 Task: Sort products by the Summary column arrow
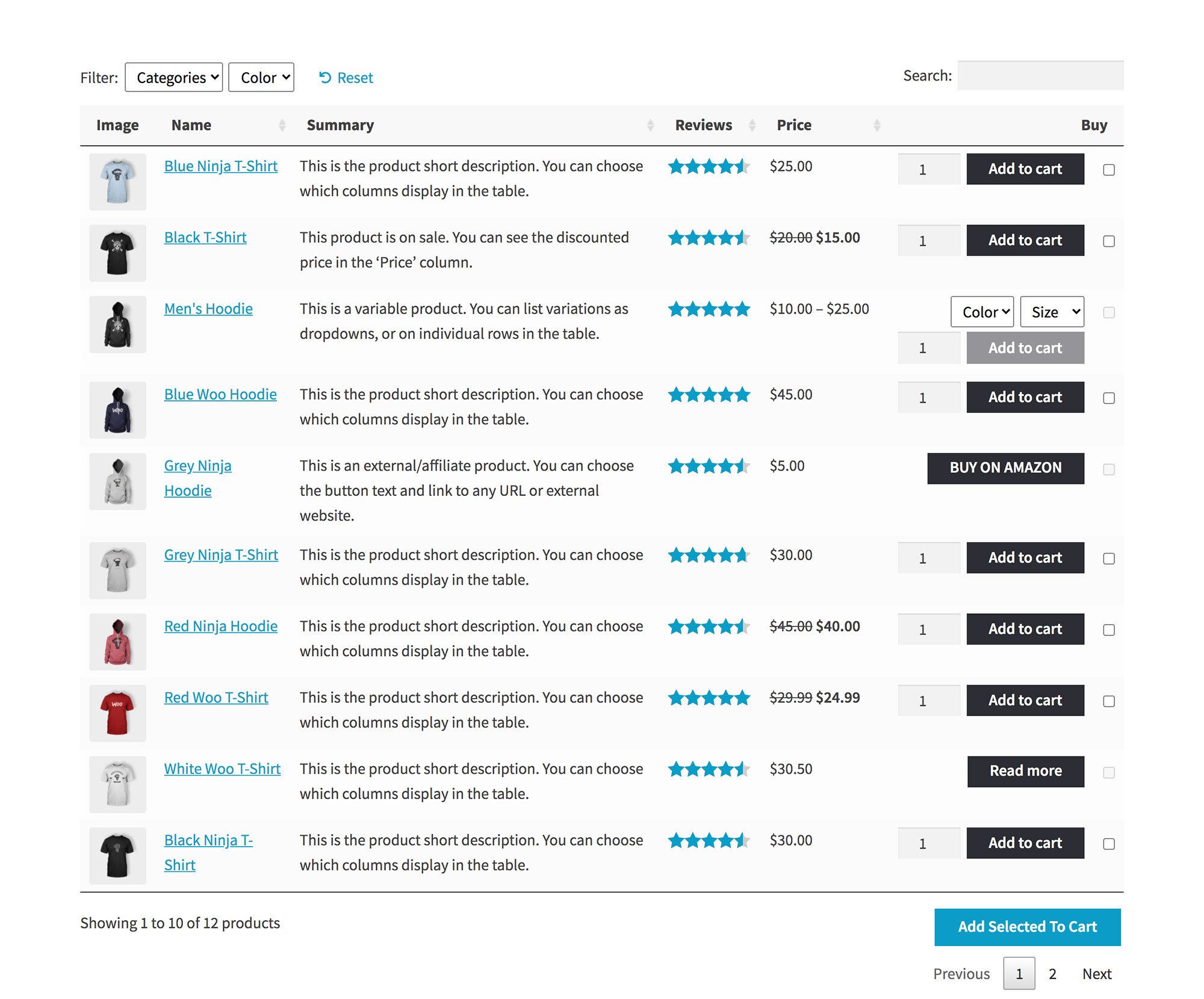(650, 125)
